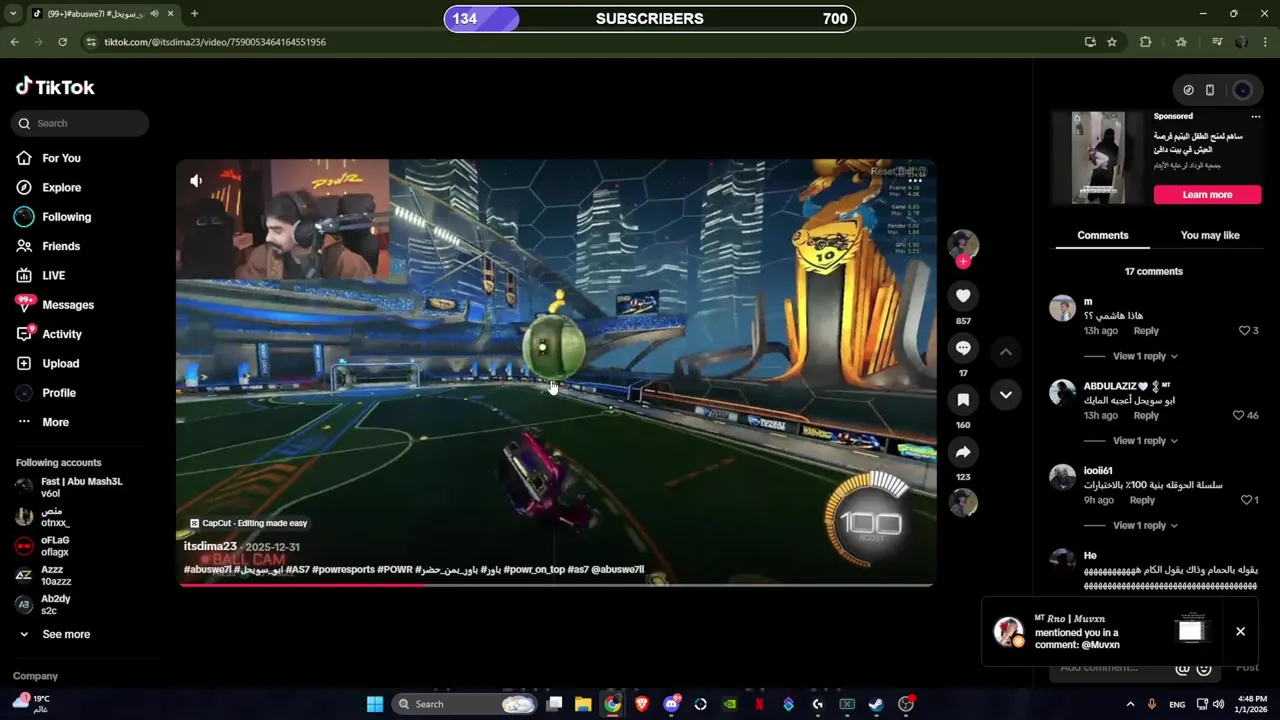The height and width of the screenshot is (720, 1280).
Task: Open the sponsored ad's three-dot menu
Action: click(1256, 117)
